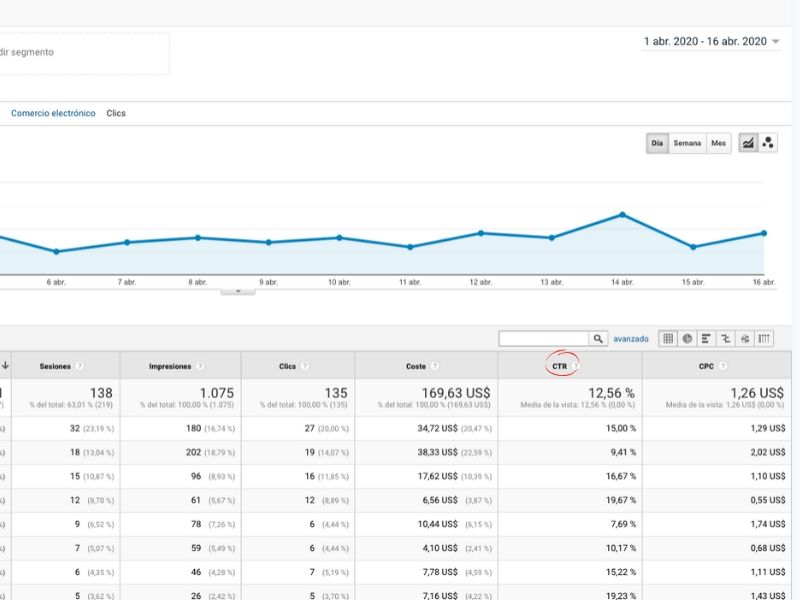Open the date range 1 abr. 2020 - 16 abr. 2020

pos(705,41)
